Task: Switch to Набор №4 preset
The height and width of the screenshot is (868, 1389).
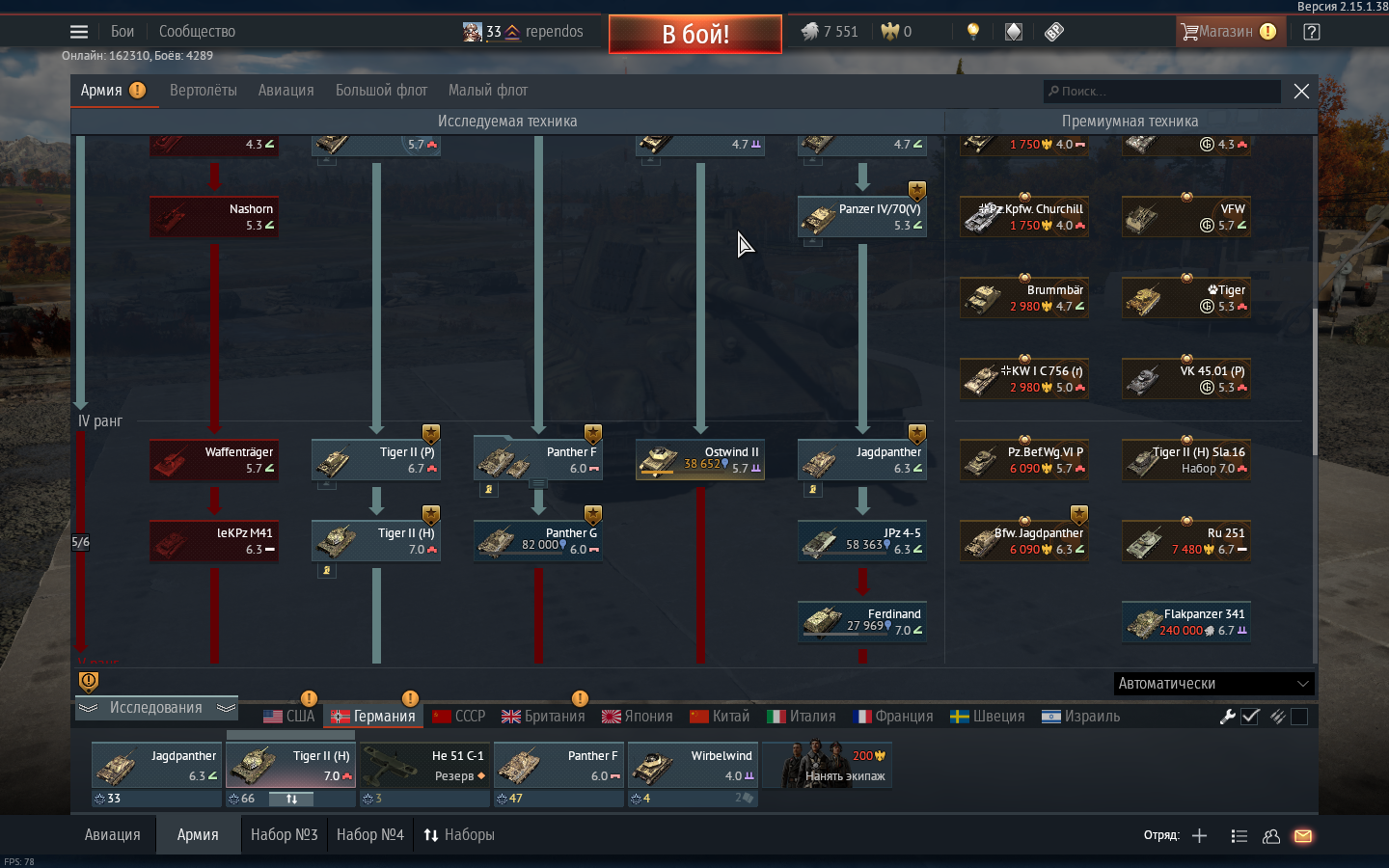Action: [370, 835]
